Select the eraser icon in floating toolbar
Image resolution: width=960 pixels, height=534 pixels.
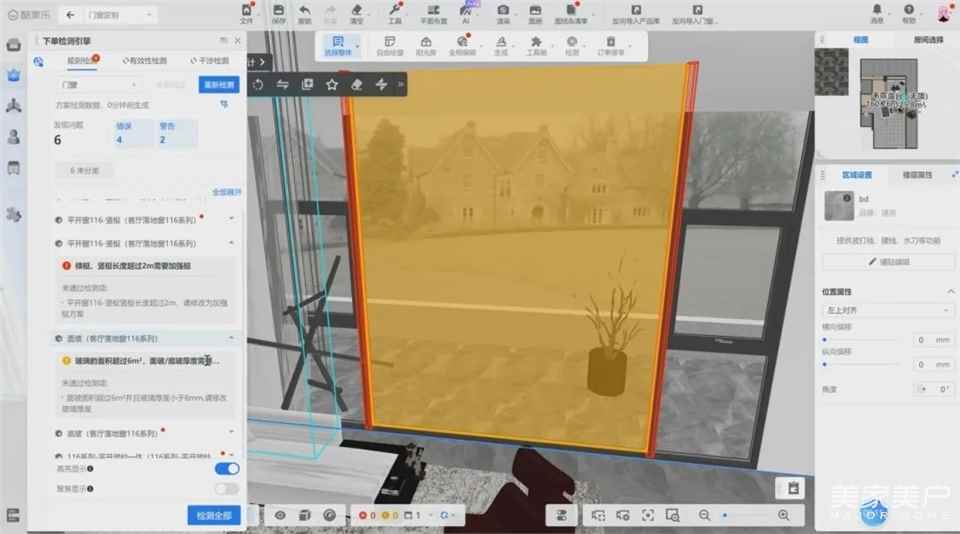[356, 85]
